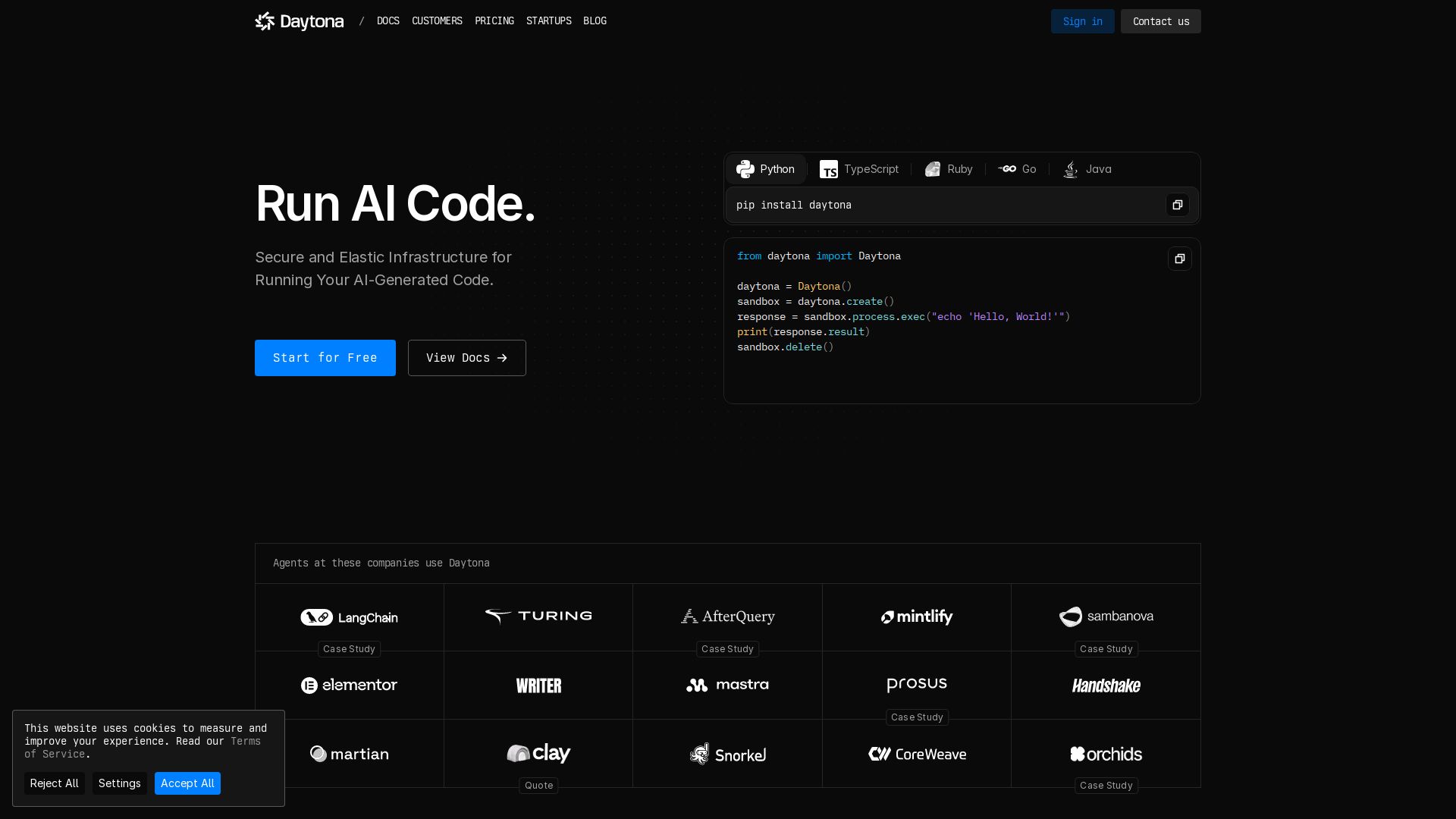Copy the pip install daytona command
The height and width of the screenshot is (819, 1456).
point(1177,205)
